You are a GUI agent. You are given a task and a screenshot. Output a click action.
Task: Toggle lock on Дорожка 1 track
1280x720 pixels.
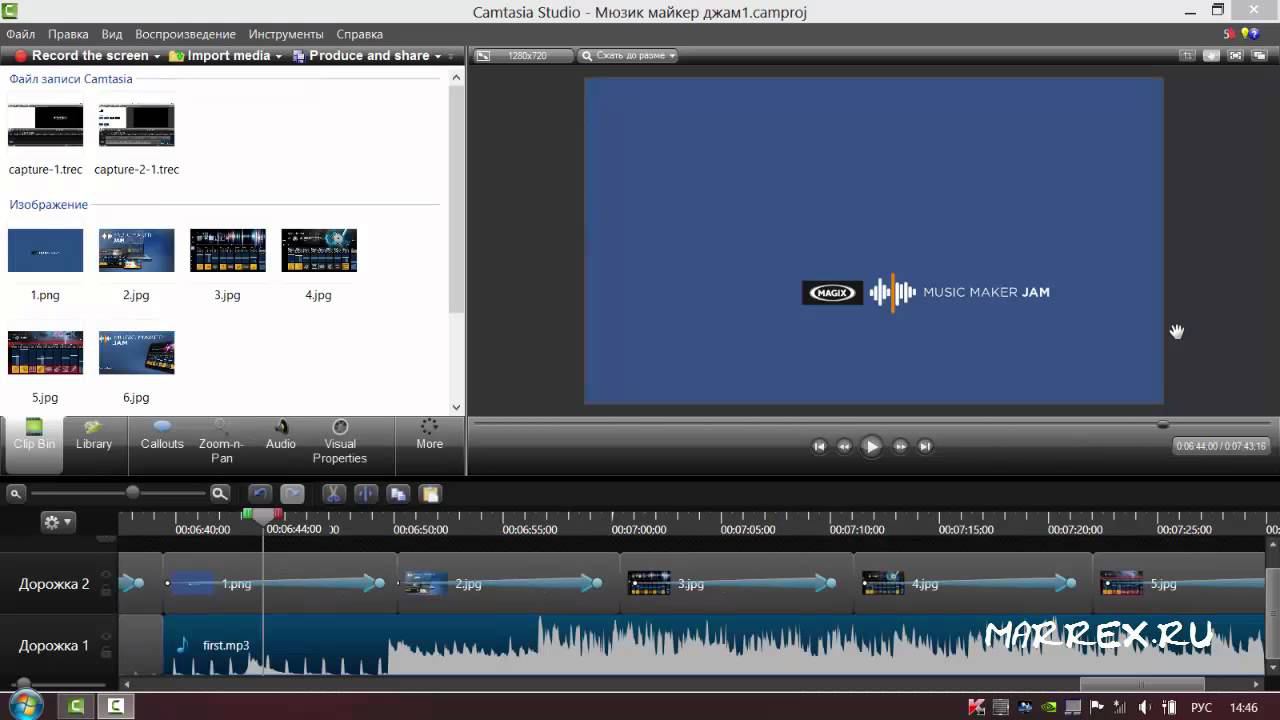106,652
